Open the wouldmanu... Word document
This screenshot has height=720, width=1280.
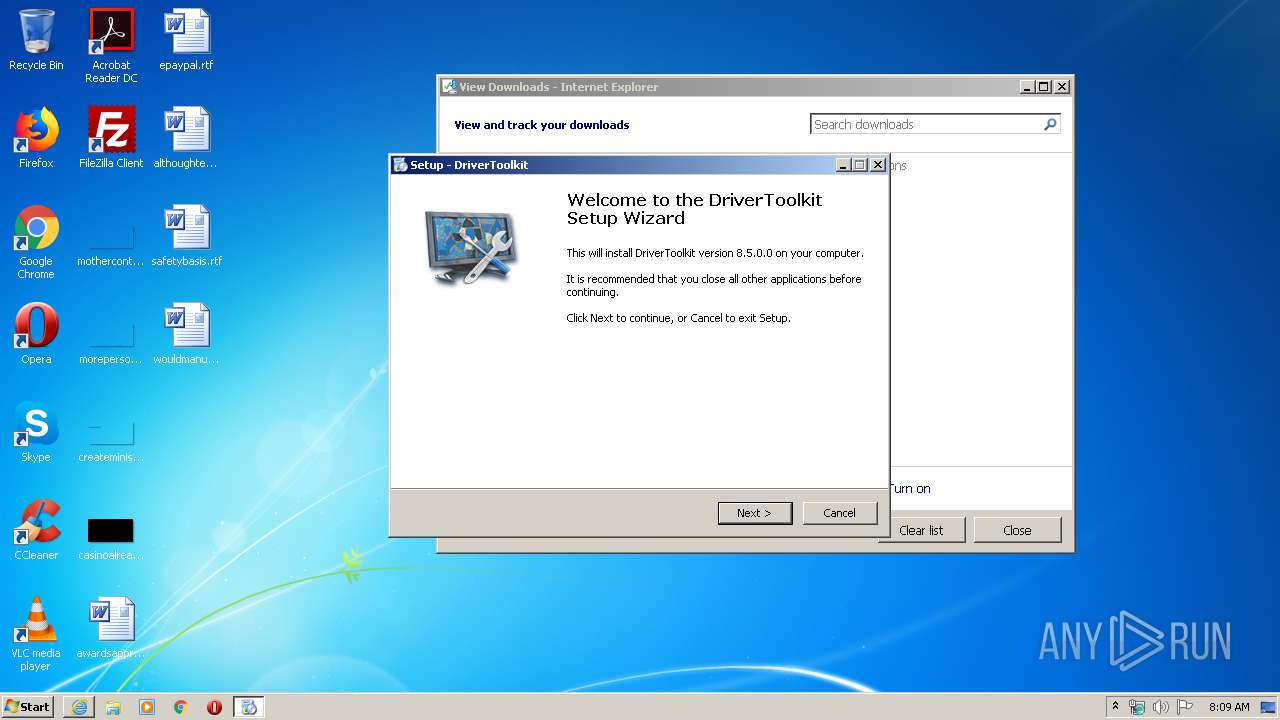pyautogui.click(x=186, y=334)
